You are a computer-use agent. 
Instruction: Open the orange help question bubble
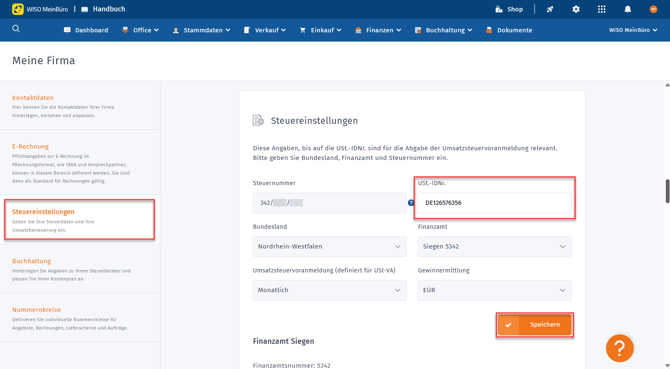point(620,348)
